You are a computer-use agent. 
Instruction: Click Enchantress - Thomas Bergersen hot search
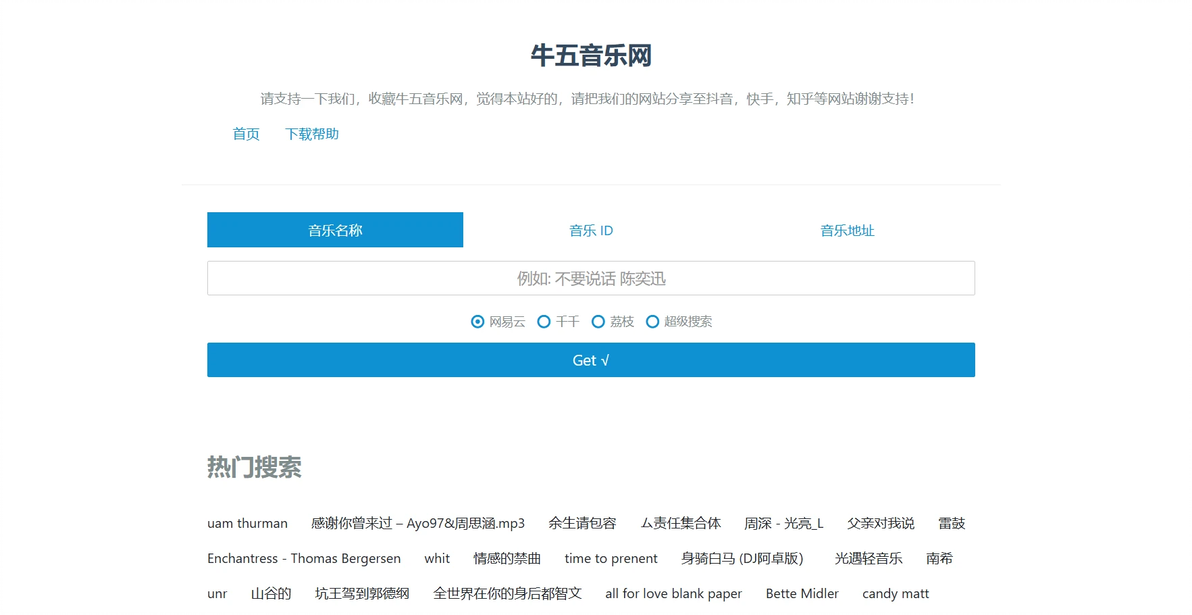pos(304,558)
